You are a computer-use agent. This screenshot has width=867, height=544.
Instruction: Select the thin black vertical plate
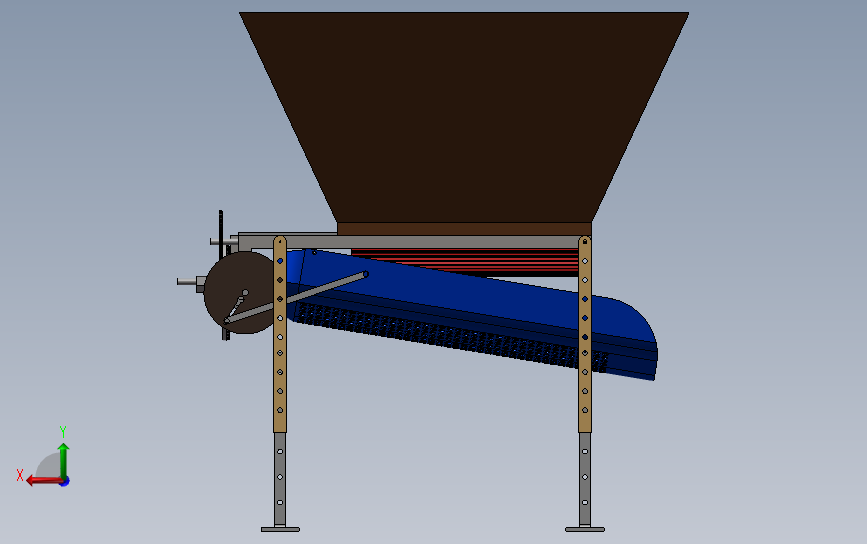[221, 234]
